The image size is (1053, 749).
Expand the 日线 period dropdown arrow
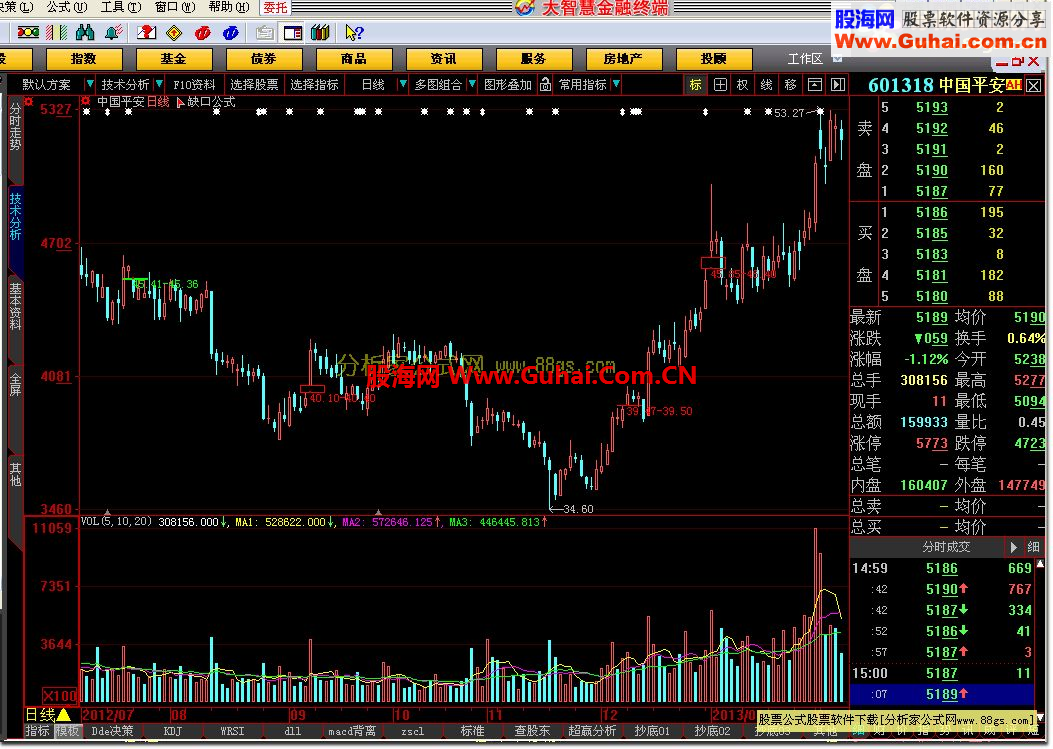[402, 84]
